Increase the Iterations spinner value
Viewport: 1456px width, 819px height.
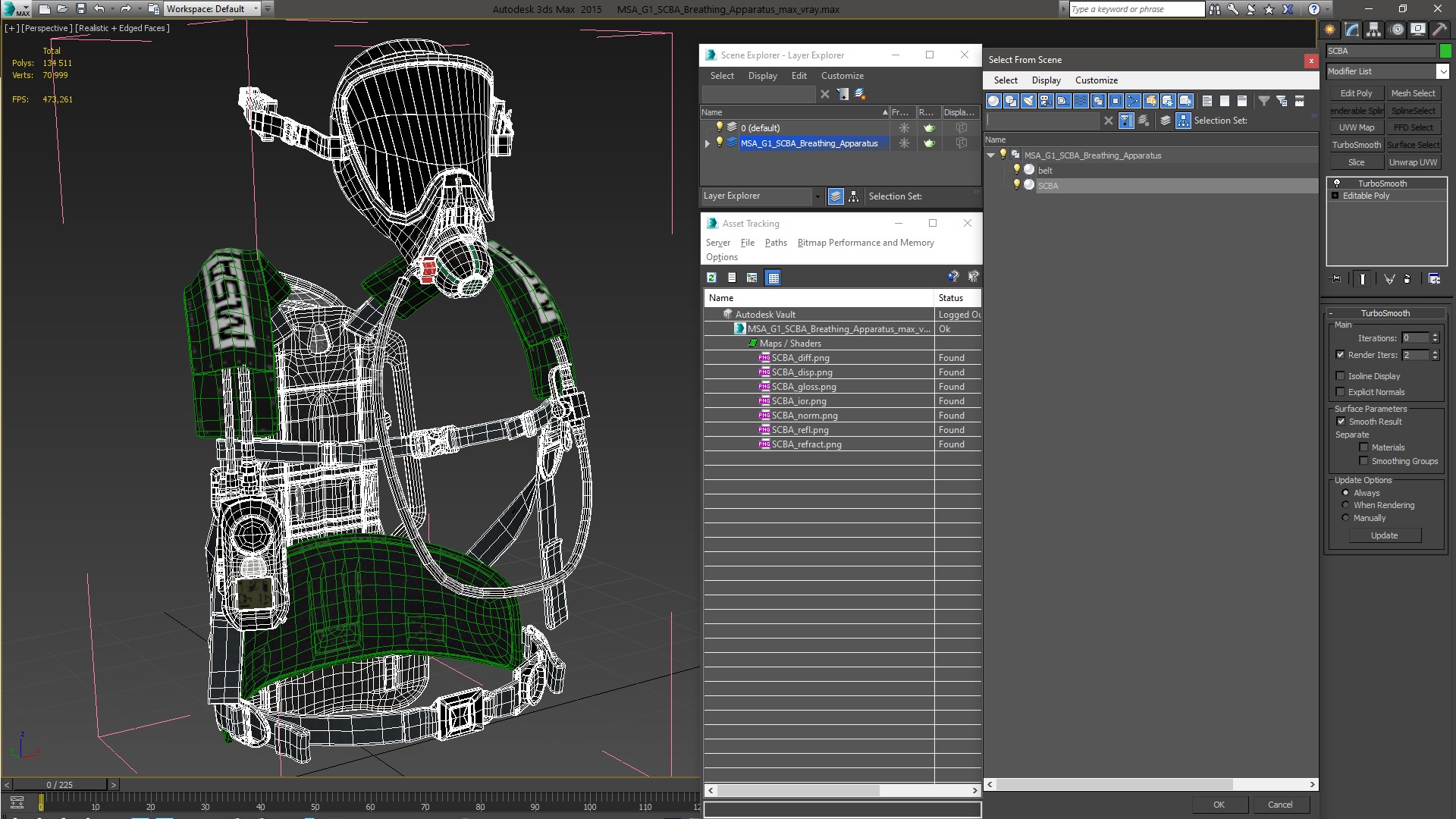1435,335
